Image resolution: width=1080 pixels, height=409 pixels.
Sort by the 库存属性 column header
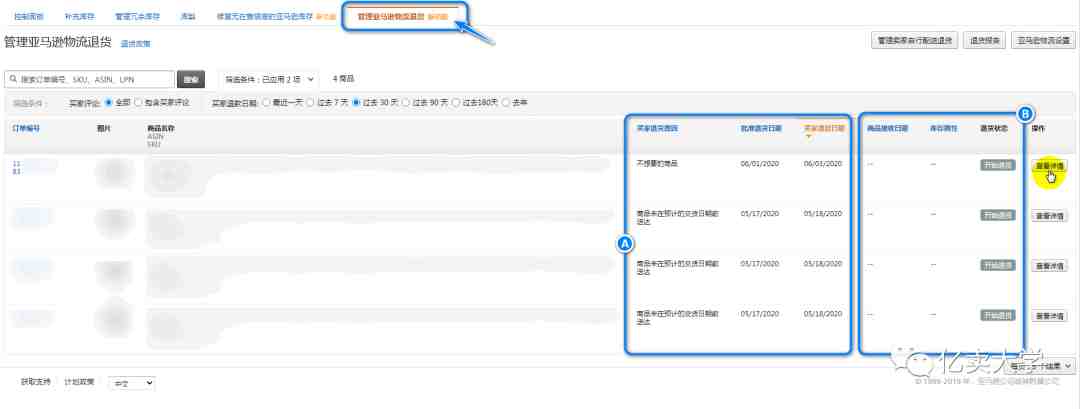coord(944,128)
